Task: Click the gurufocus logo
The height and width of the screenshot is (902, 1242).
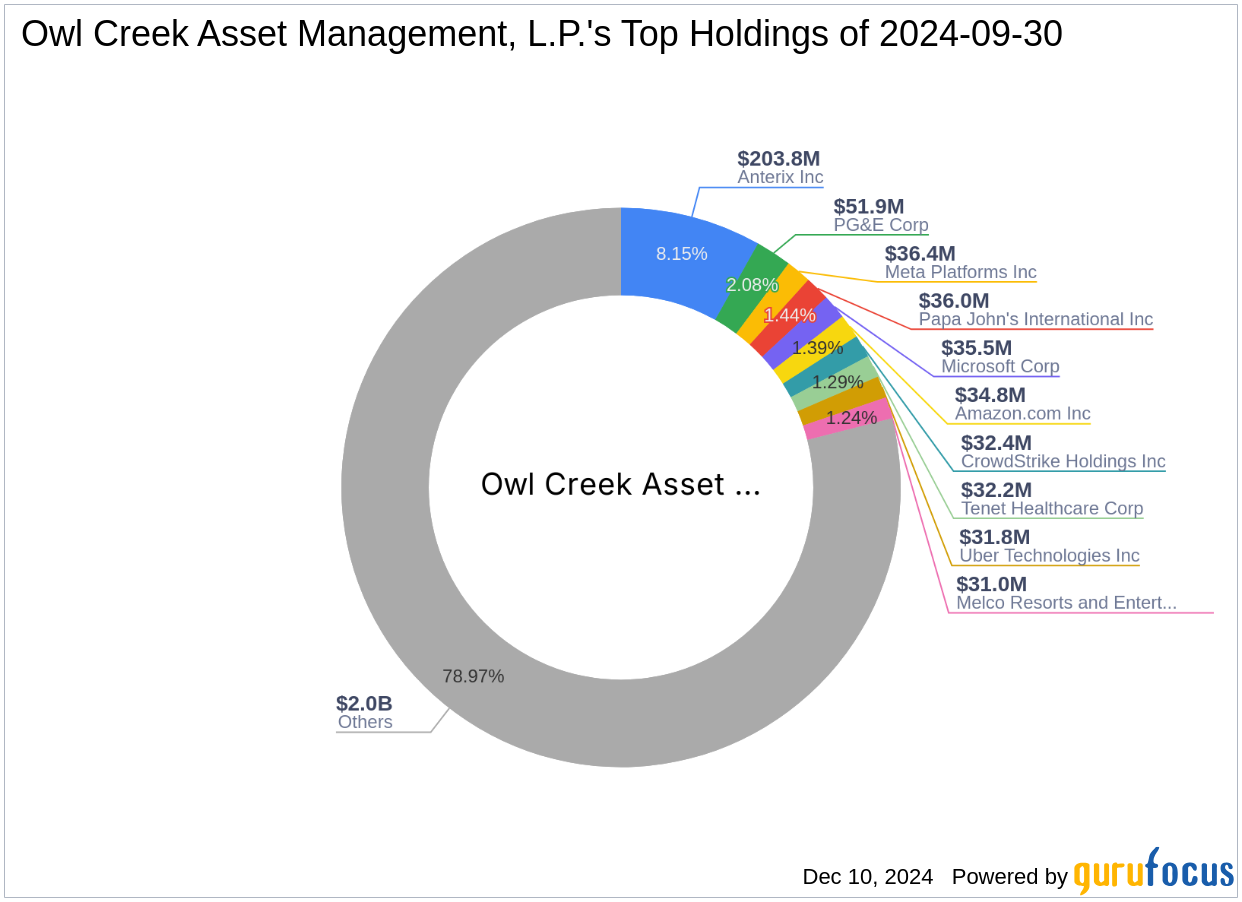Action: [x=1154, y=872]
